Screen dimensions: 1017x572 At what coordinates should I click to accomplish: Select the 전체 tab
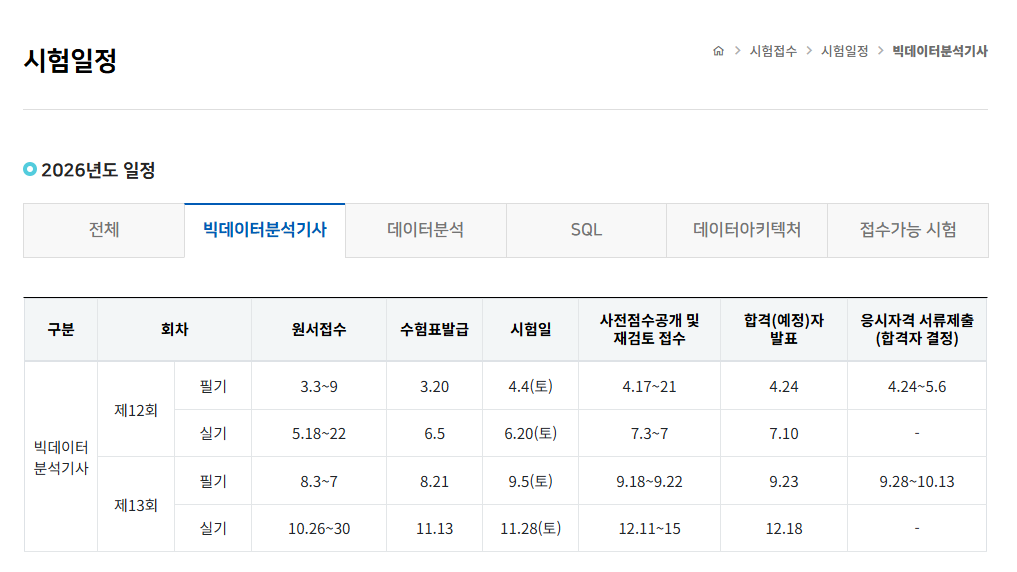[104, 230]
